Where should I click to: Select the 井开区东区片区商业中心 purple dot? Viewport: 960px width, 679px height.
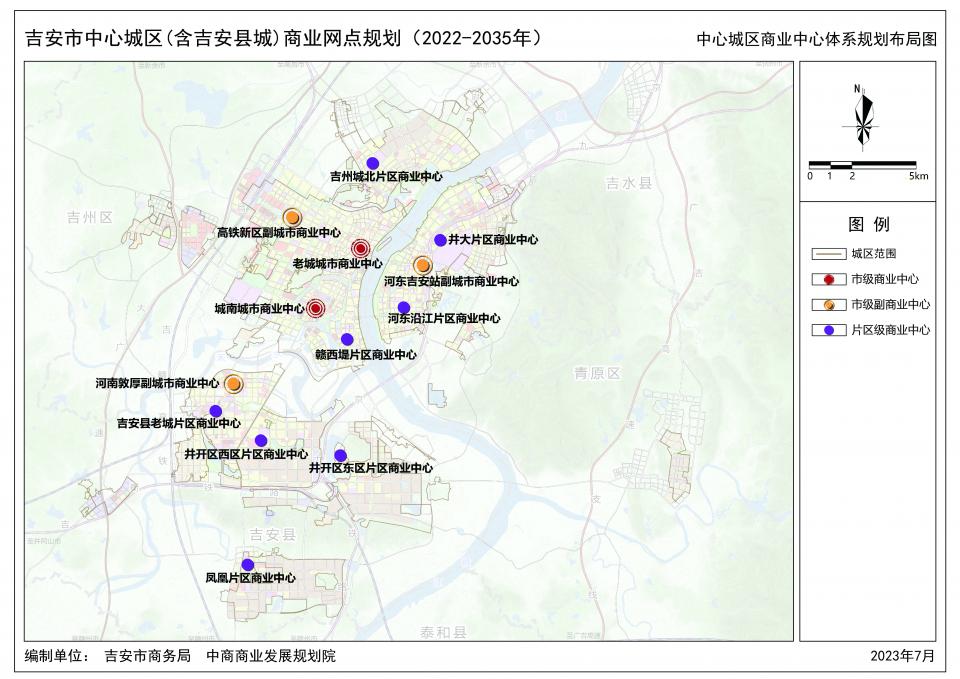point(340,455)
